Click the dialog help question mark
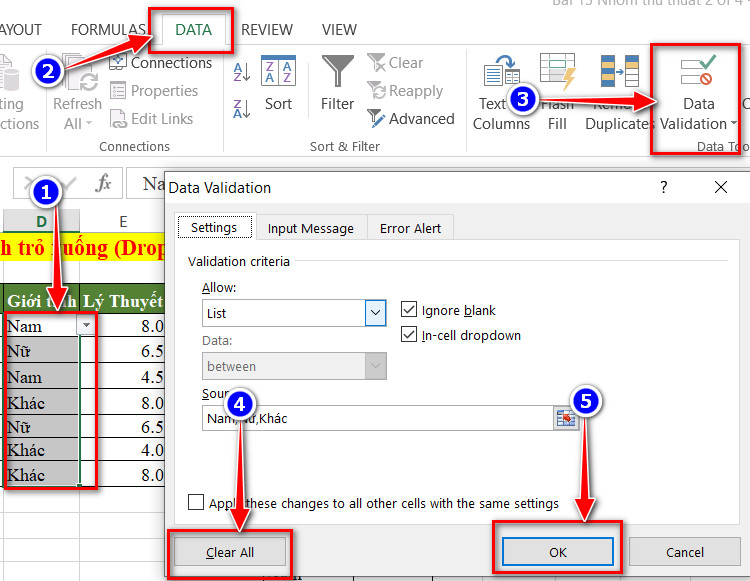The image size is (750, 581). [663, 186]
